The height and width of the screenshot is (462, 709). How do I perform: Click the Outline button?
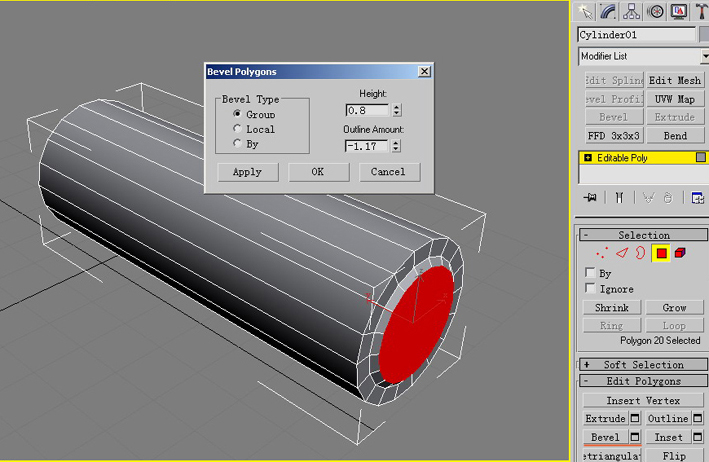click(668, 419)
